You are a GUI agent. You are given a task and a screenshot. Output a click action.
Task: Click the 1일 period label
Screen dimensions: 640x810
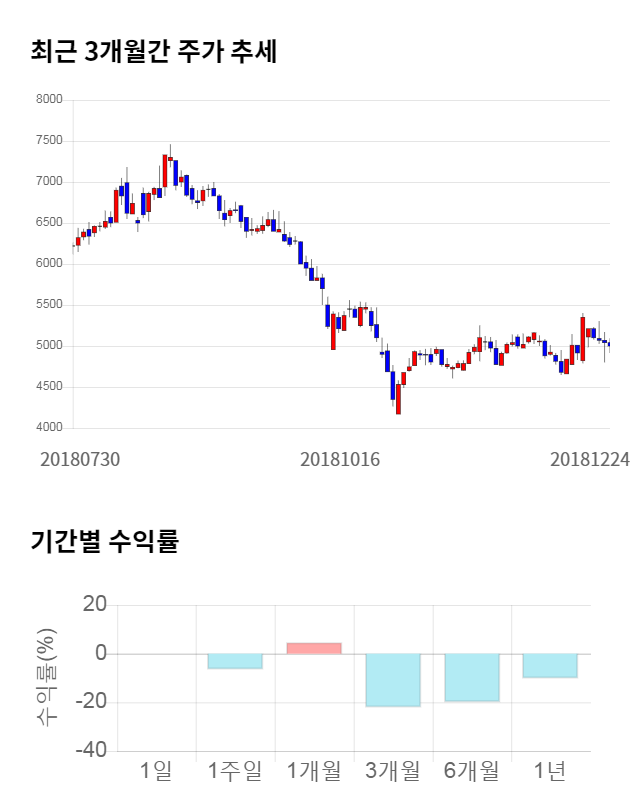(x=156, y=771)
